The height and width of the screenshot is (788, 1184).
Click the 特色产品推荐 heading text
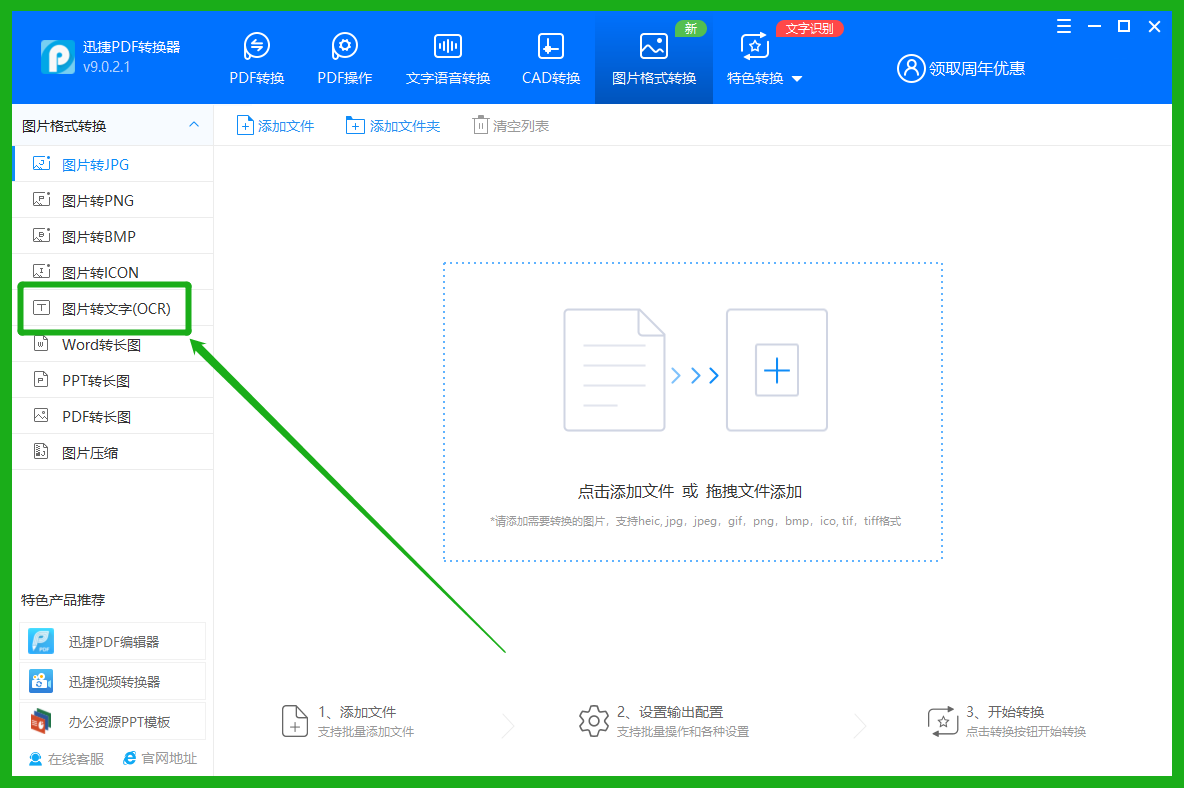click(x=63, y=600)
